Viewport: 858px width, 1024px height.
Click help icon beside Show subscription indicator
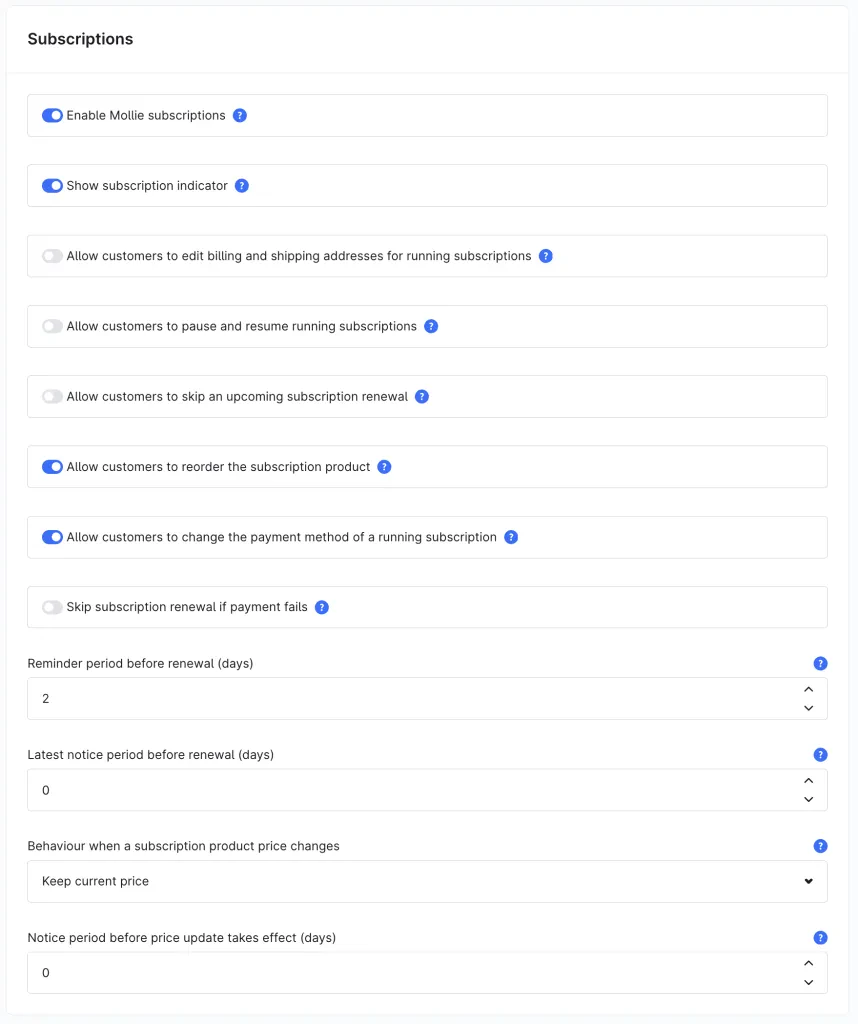[242, 186]
